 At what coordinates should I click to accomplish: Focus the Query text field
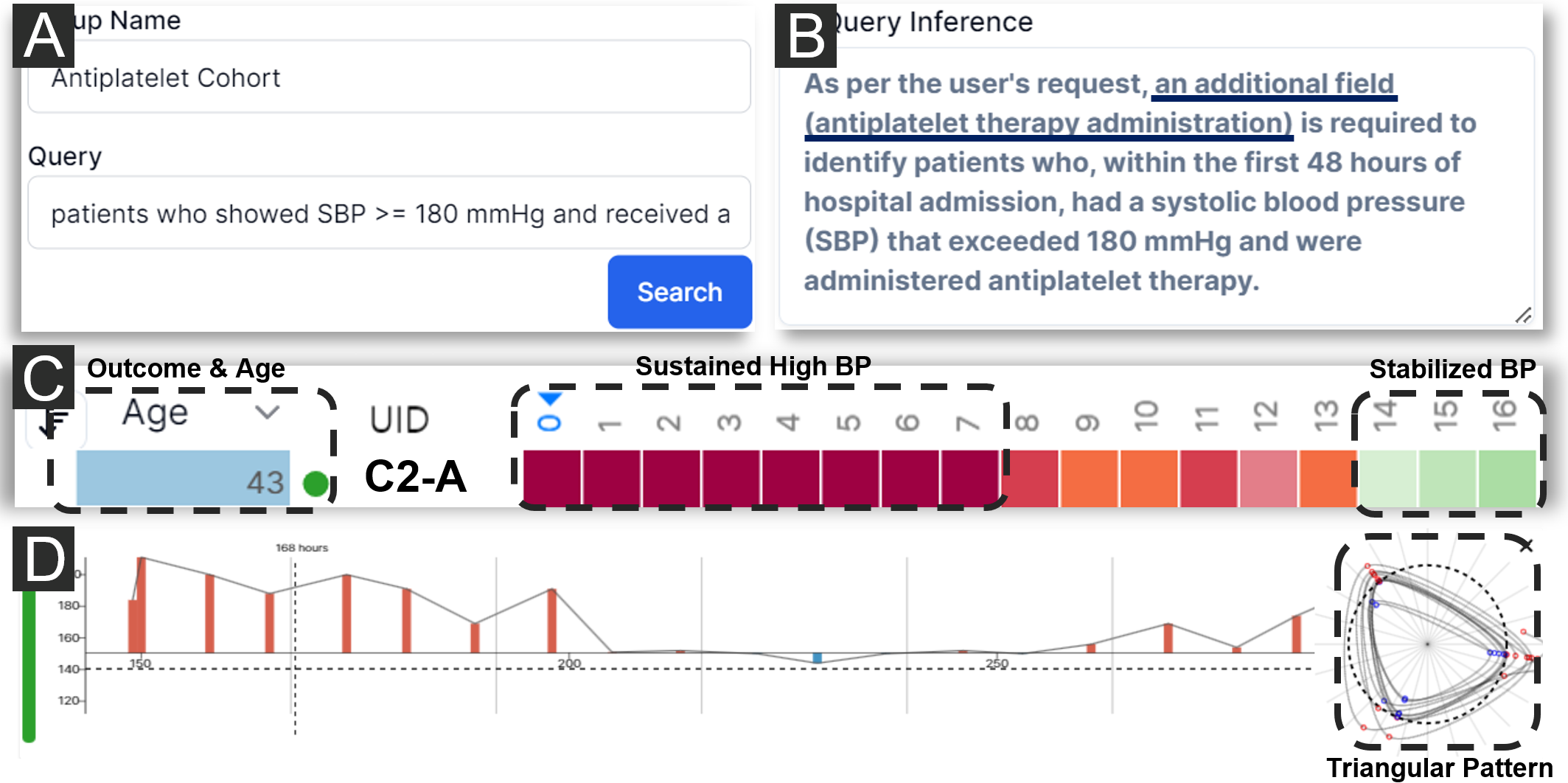388,213
